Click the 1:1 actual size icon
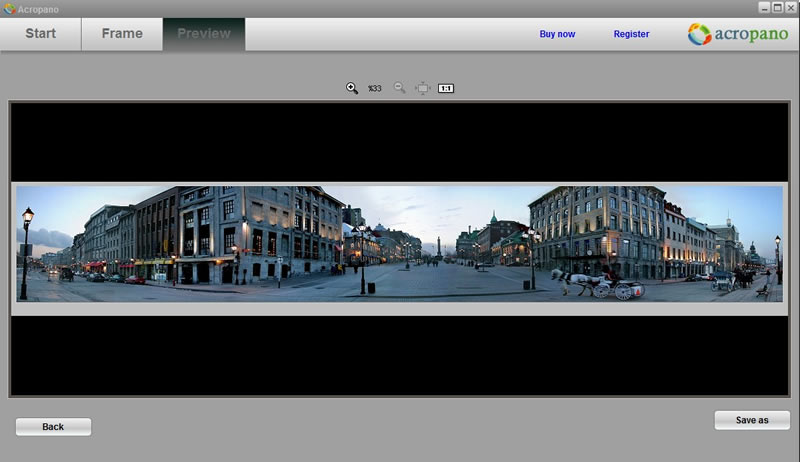 446,88
